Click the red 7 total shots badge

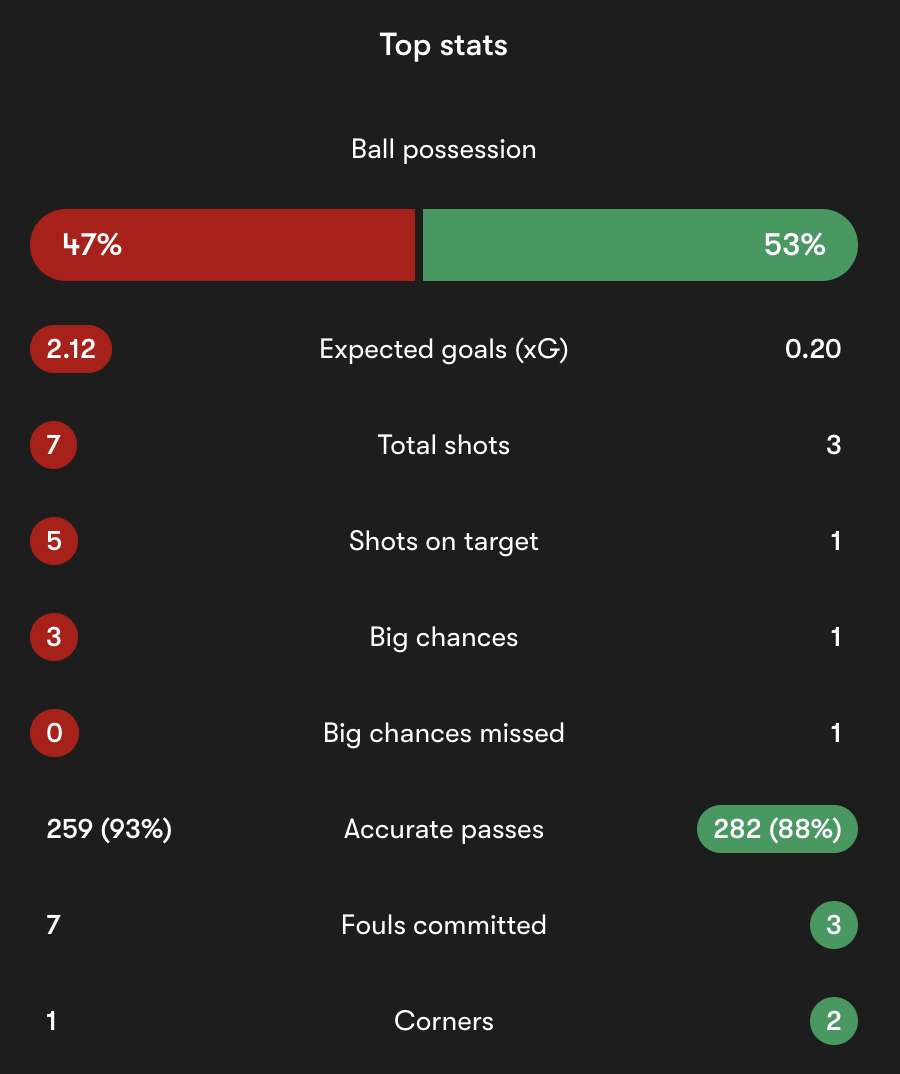54,445
